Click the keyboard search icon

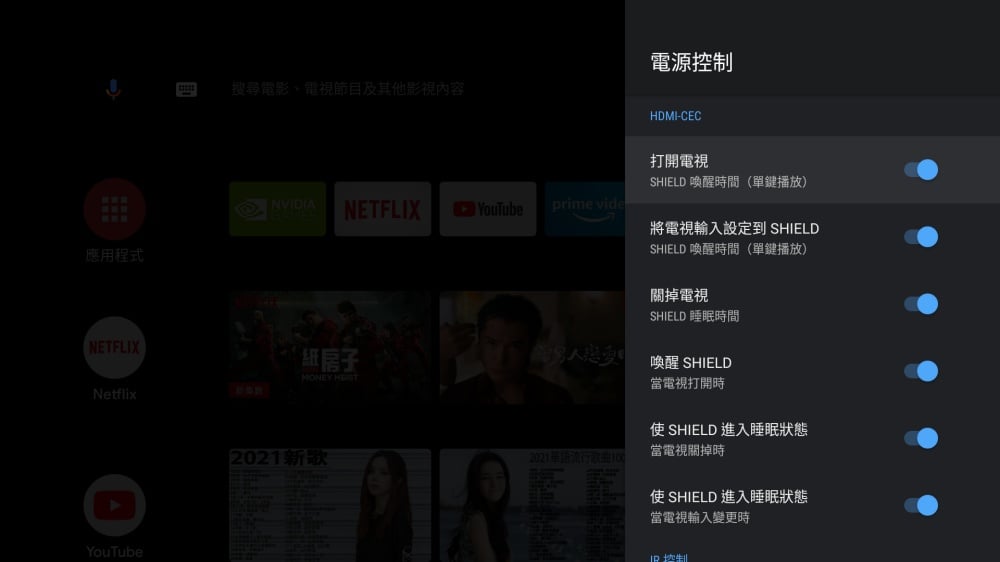tap(186, 89)
